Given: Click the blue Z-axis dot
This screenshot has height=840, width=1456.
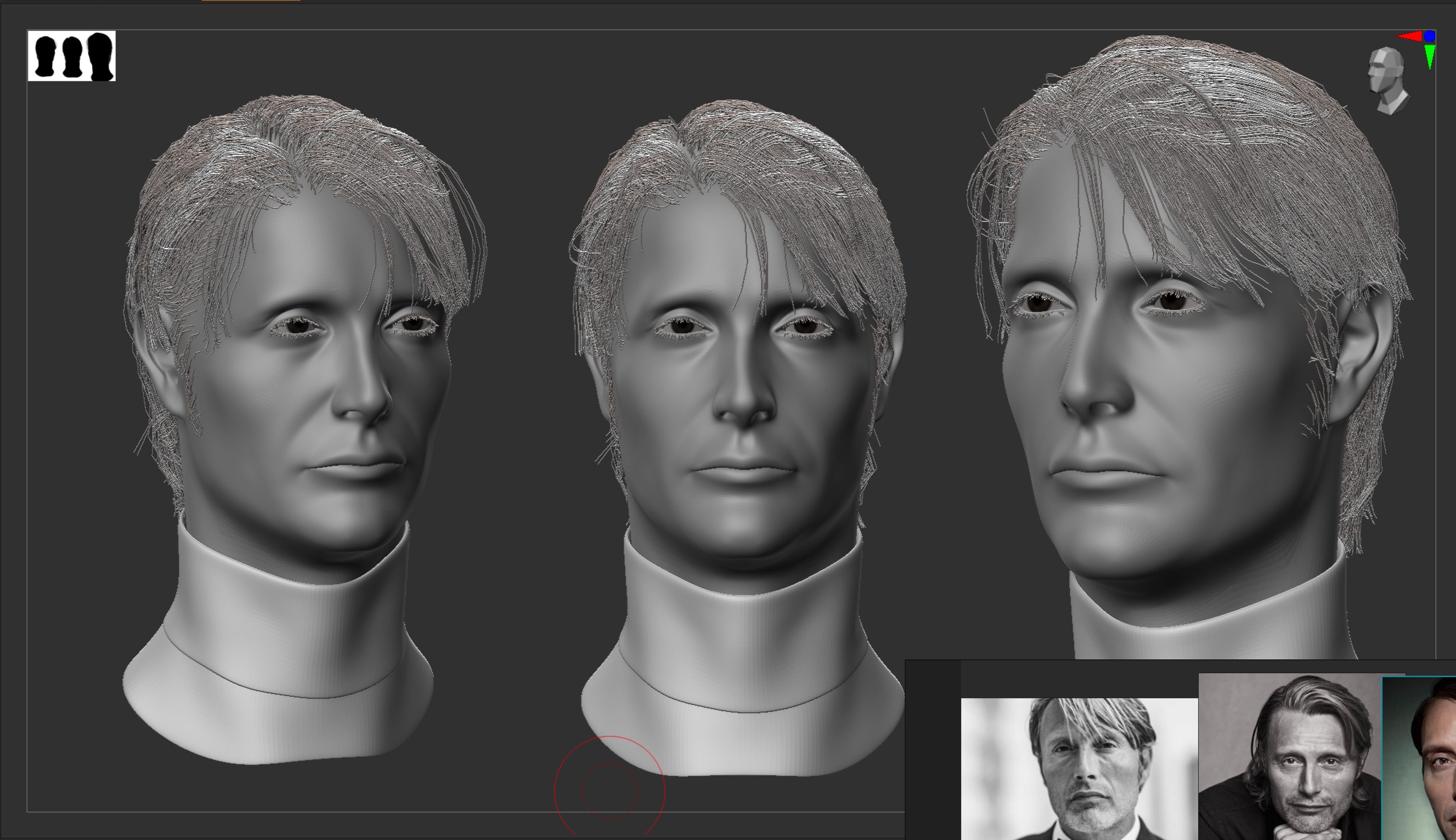Looking at the screenshot, I should 1429,36.
